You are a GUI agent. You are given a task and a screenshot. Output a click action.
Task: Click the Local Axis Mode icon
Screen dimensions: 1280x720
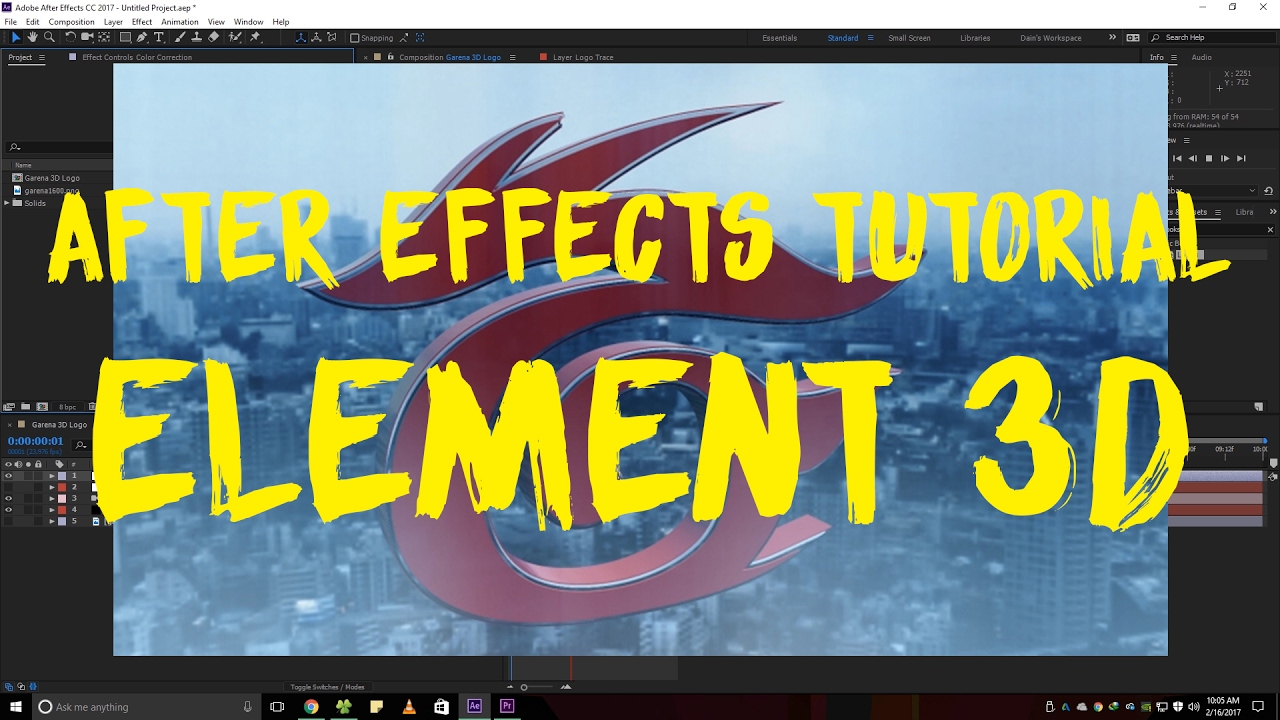pos(301,37)
